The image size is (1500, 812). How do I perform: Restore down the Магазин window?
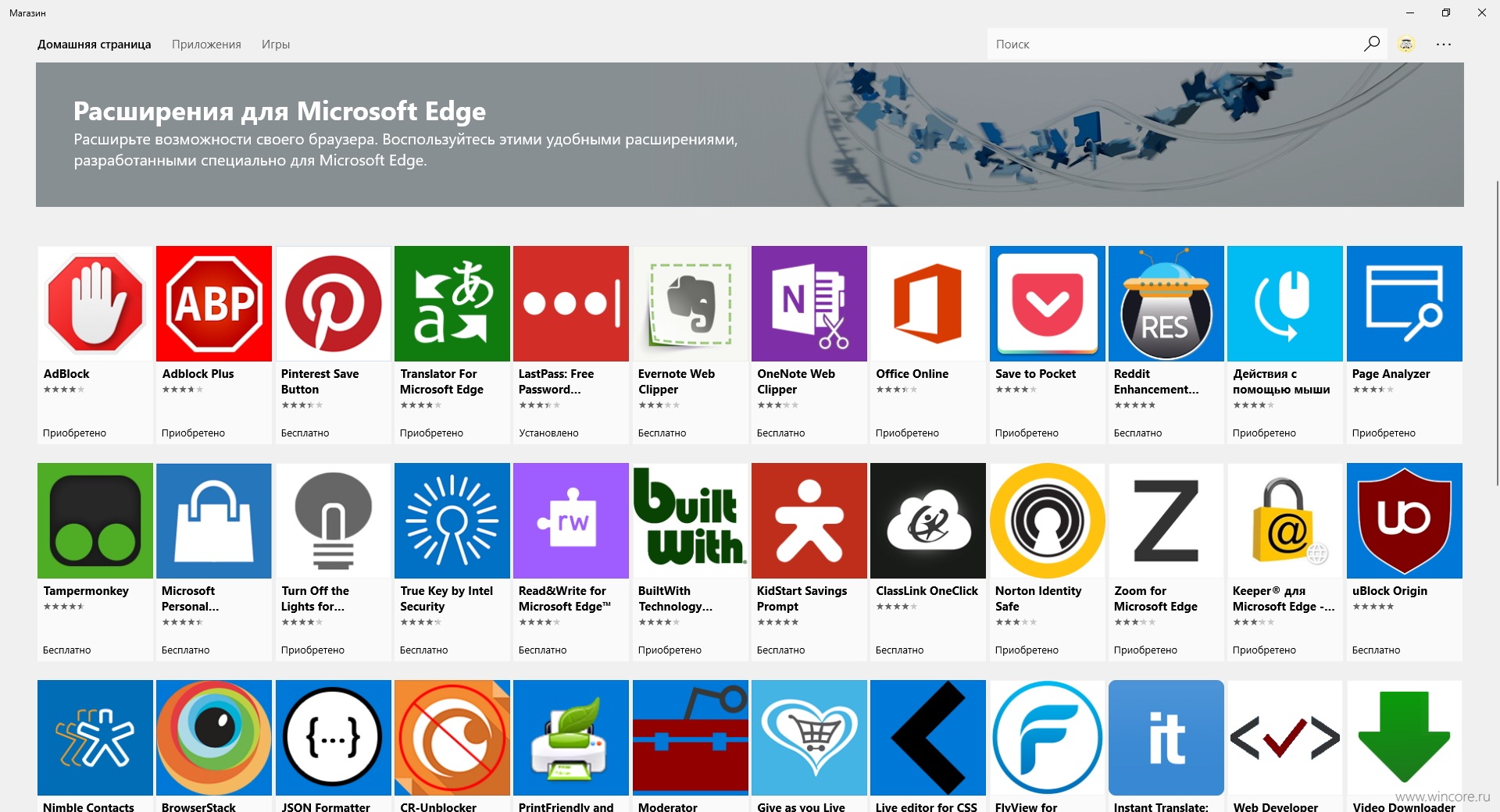point(1446,12)
